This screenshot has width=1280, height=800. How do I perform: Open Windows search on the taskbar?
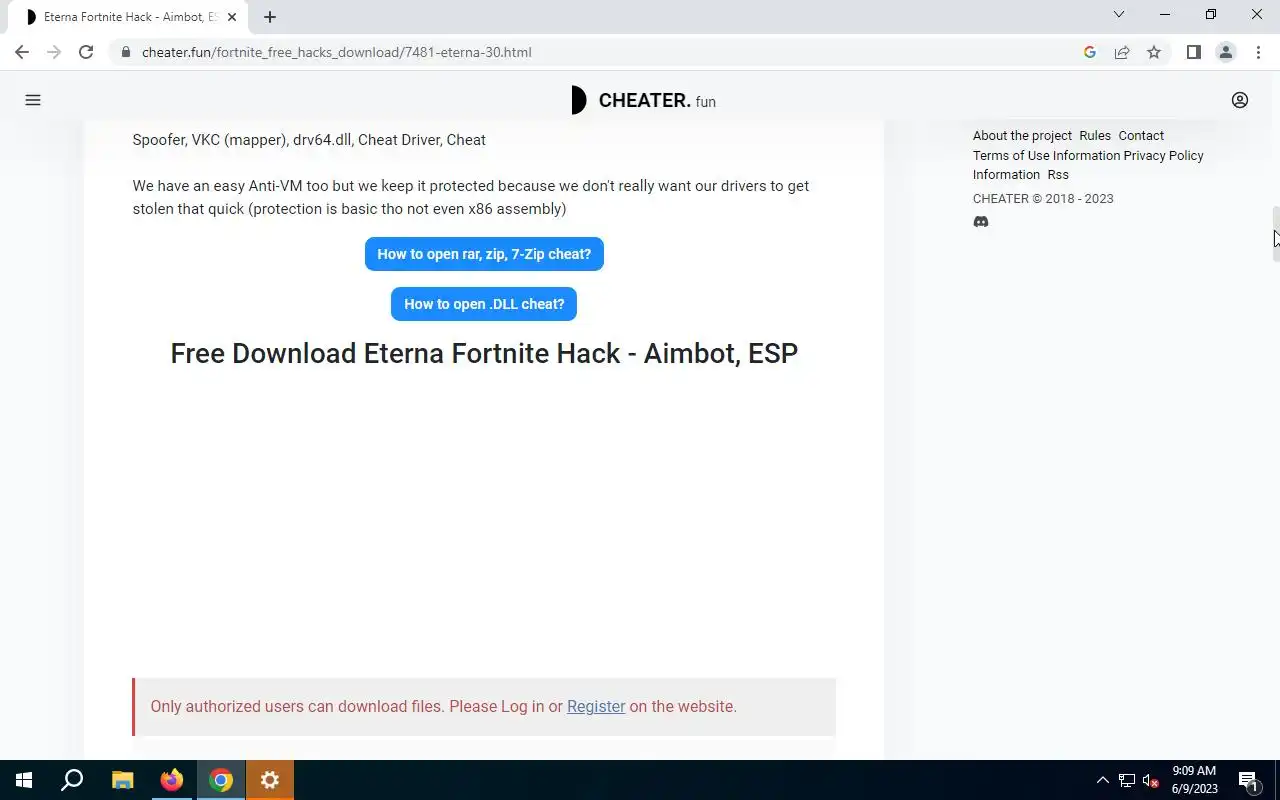tap(72, 780)
